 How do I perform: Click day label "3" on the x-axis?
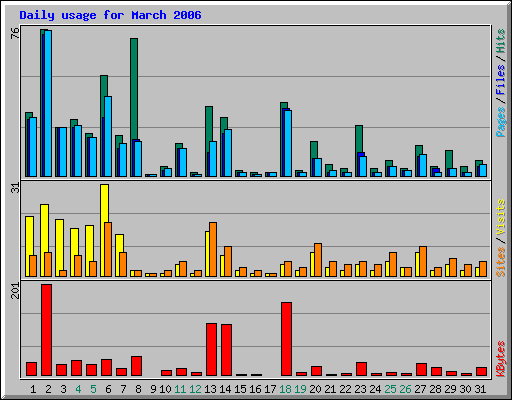pos(63,389)
